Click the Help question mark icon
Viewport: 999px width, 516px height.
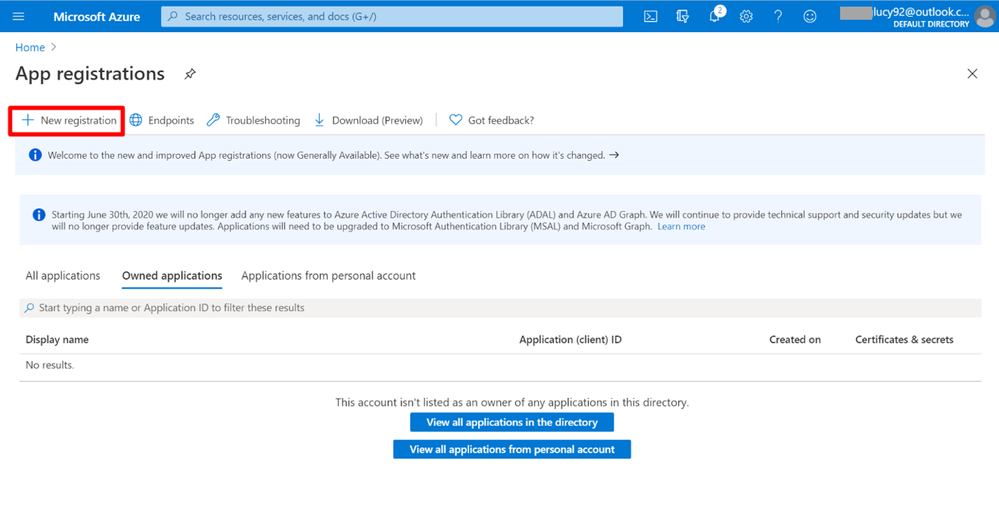(778, 17)
